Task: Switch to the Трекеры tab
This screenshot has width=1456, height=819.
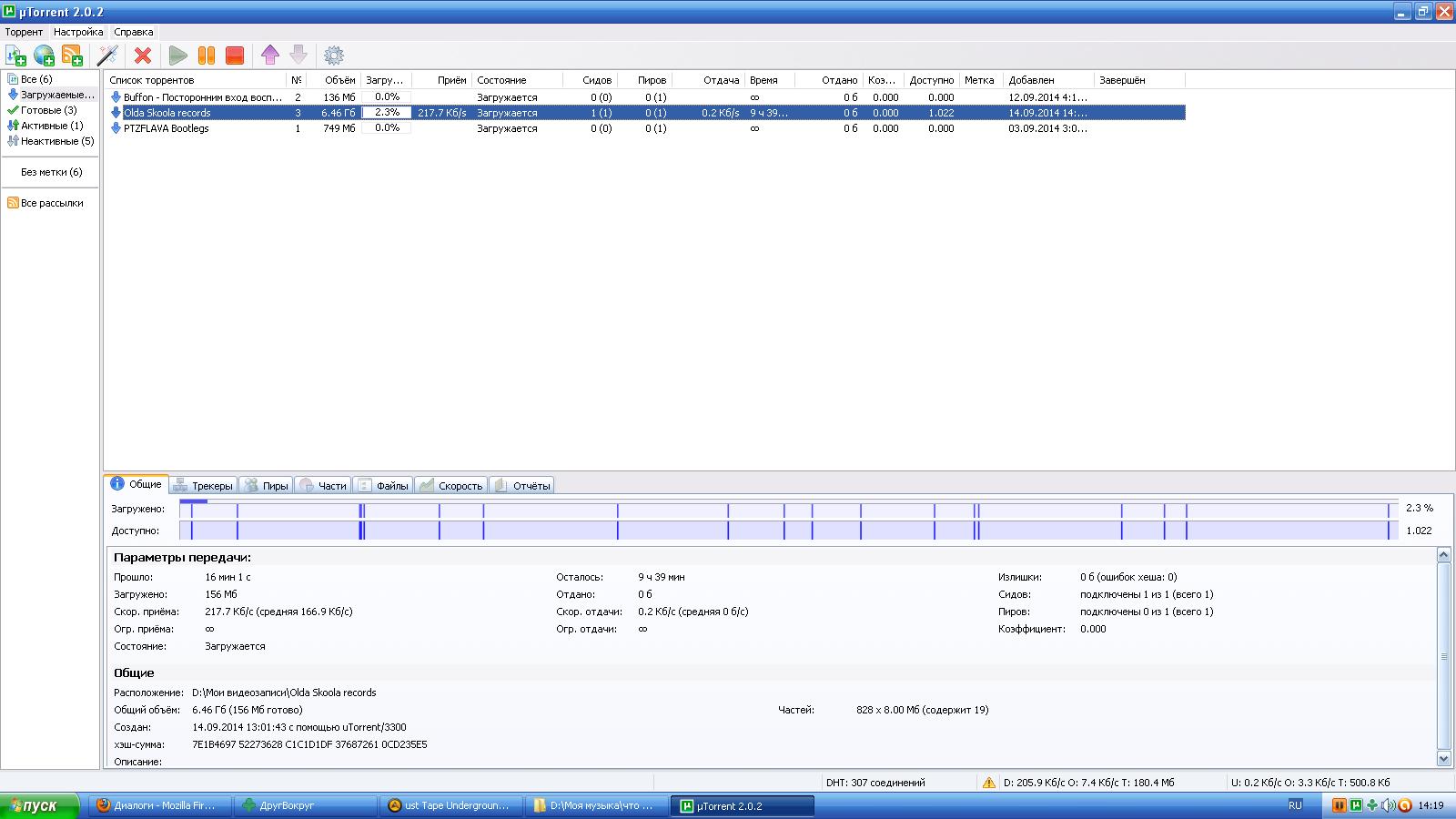Action: coord(204,486)
